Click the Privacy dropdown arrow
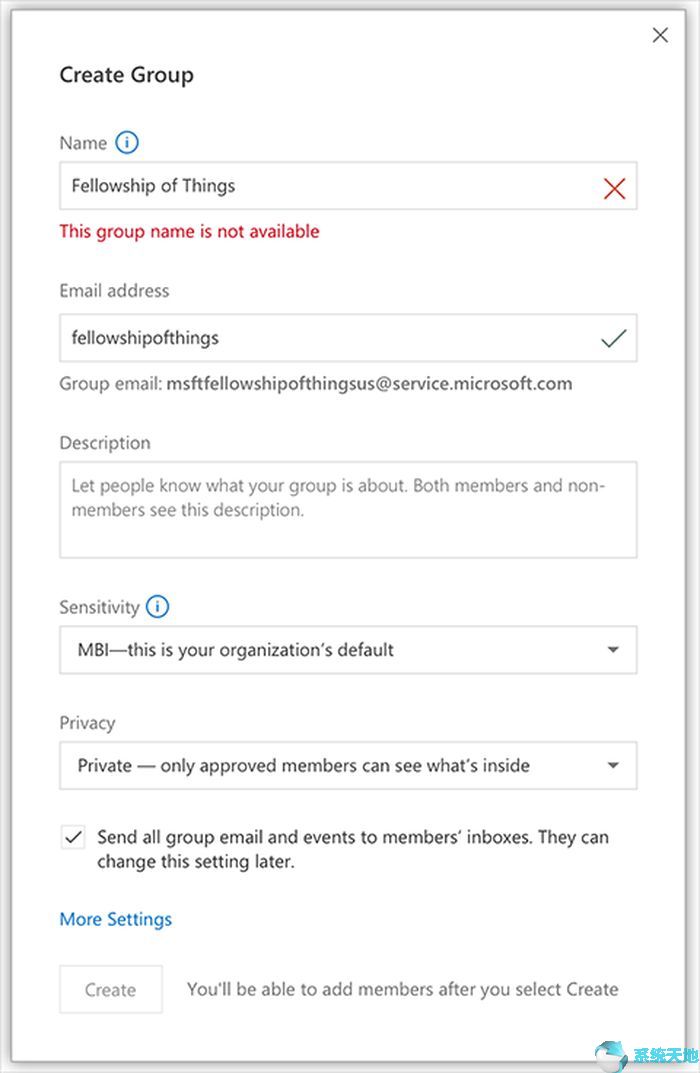The height and width of the screenshot is (1073, 700). [x=613, y=766]
